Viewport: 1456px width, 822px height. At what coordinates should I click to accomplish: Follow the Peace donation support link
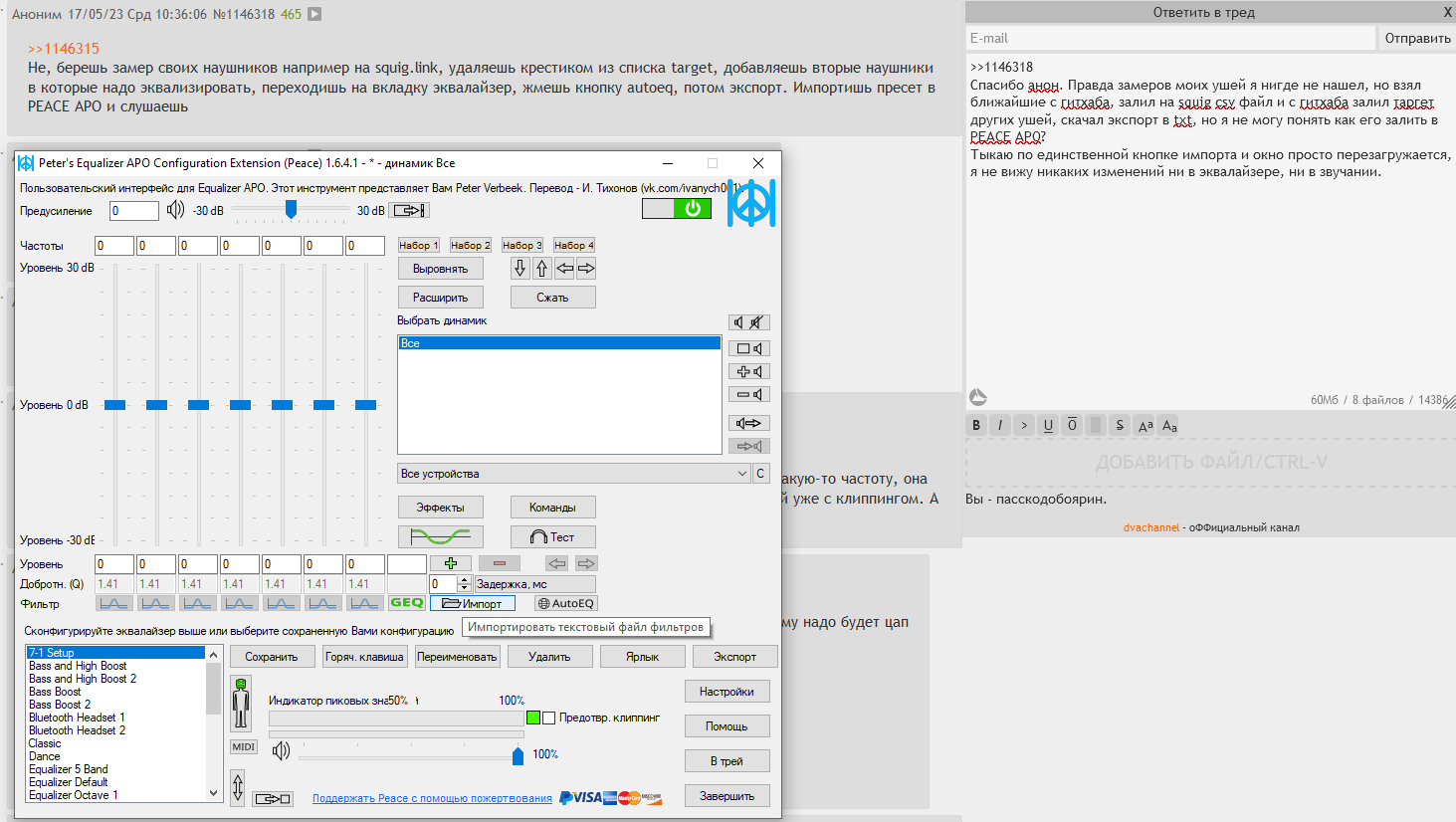[432, 798]
